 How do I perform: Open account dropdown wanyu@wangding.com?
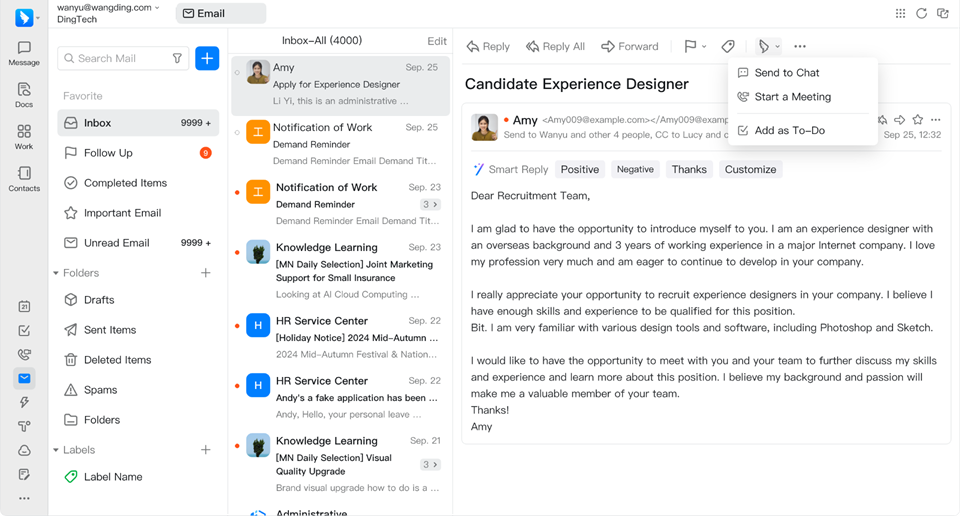point(108,7)
